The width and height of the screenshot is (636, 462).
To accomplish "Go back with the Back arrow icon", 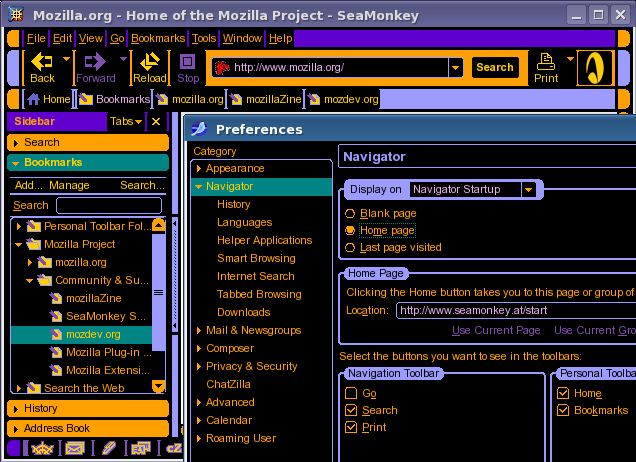I will pos(42,62).
